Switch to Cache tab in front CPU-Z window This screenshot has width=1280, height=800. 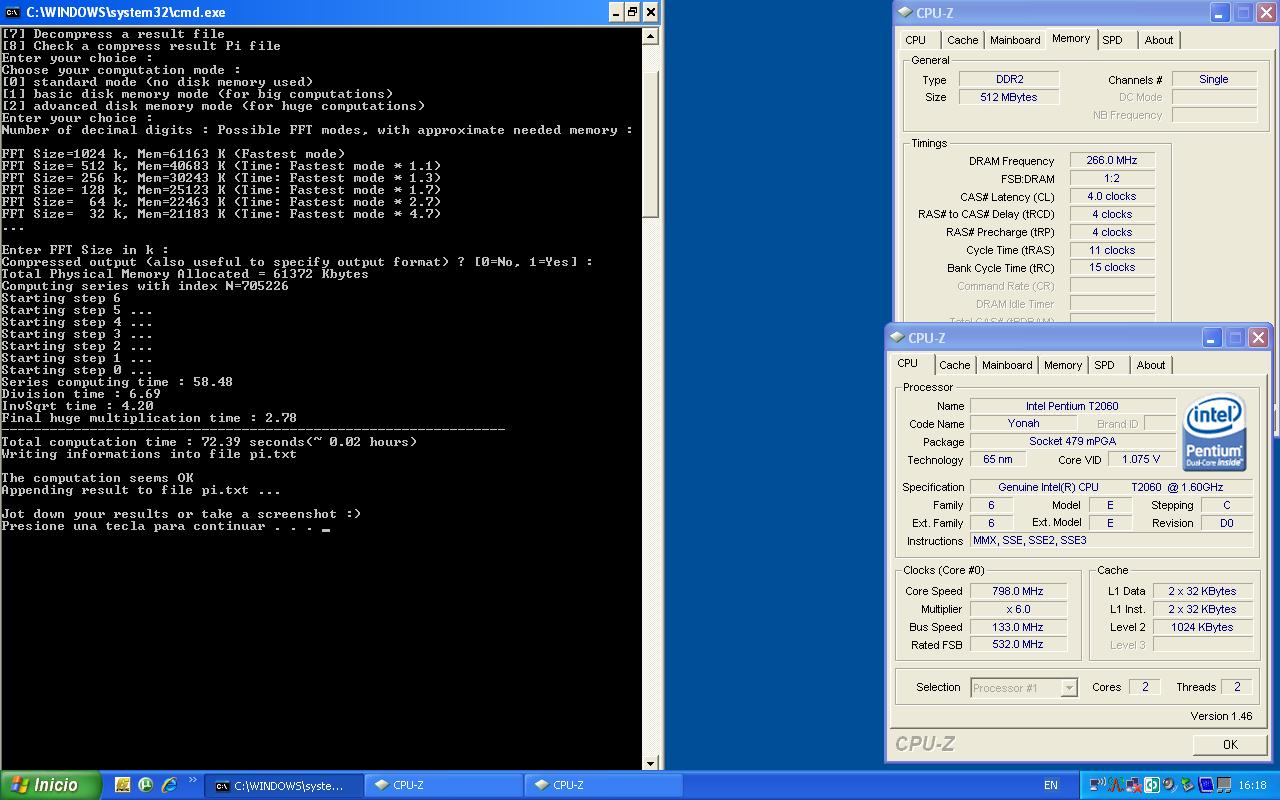click(954, 365)
